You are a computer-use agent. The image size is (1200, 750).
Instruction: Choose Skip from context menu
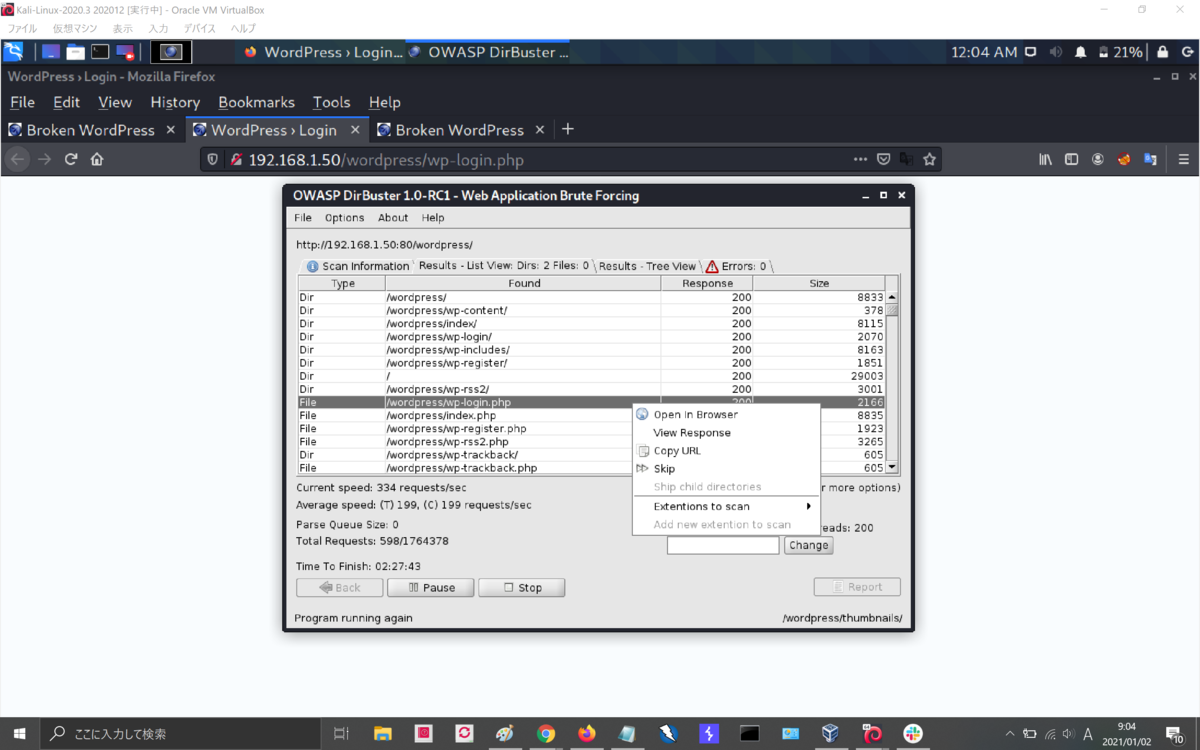click(726, 469)
